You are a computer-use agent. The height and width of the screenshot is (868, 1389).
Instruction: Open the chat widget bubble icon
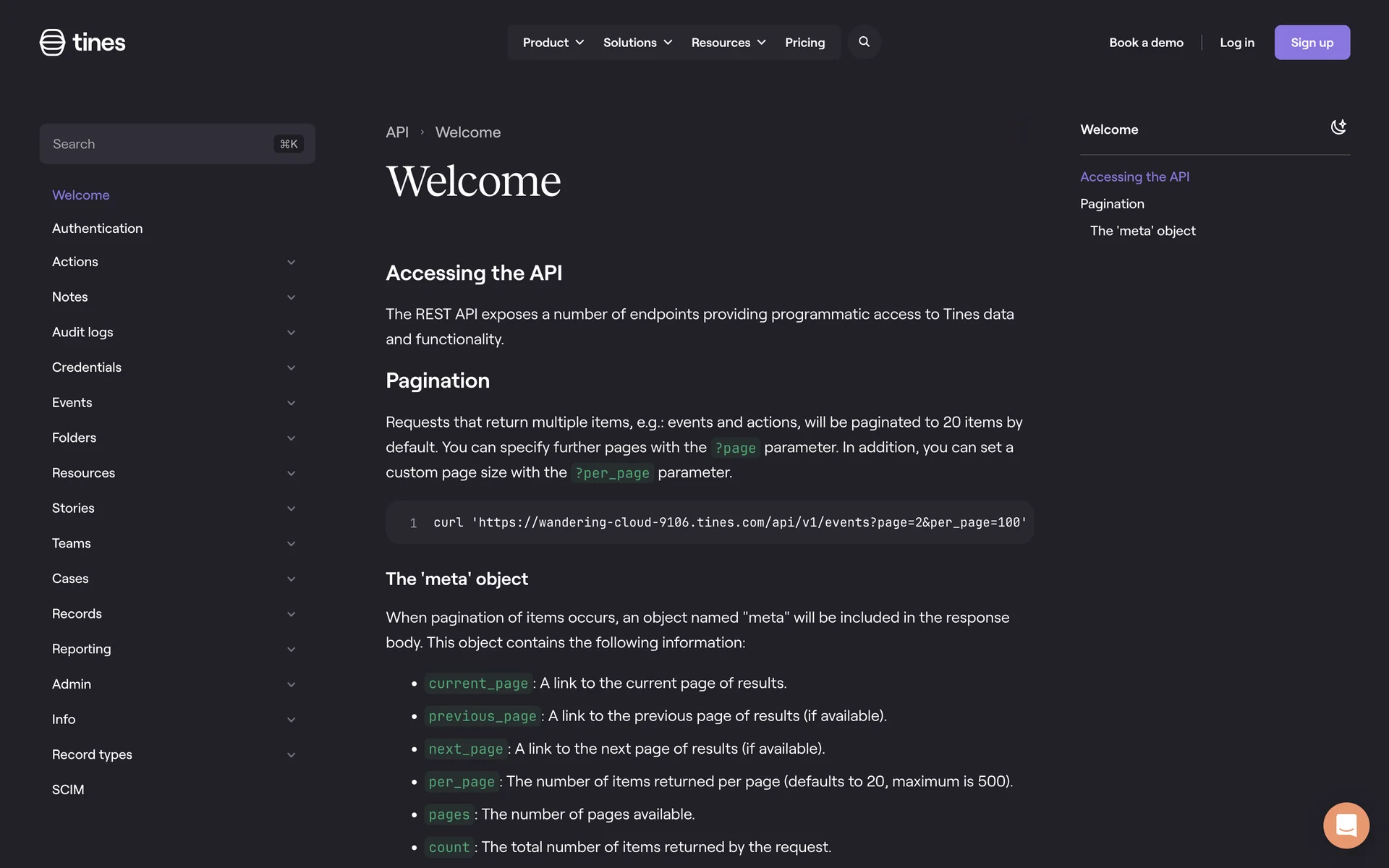(x=1346, y=825)
